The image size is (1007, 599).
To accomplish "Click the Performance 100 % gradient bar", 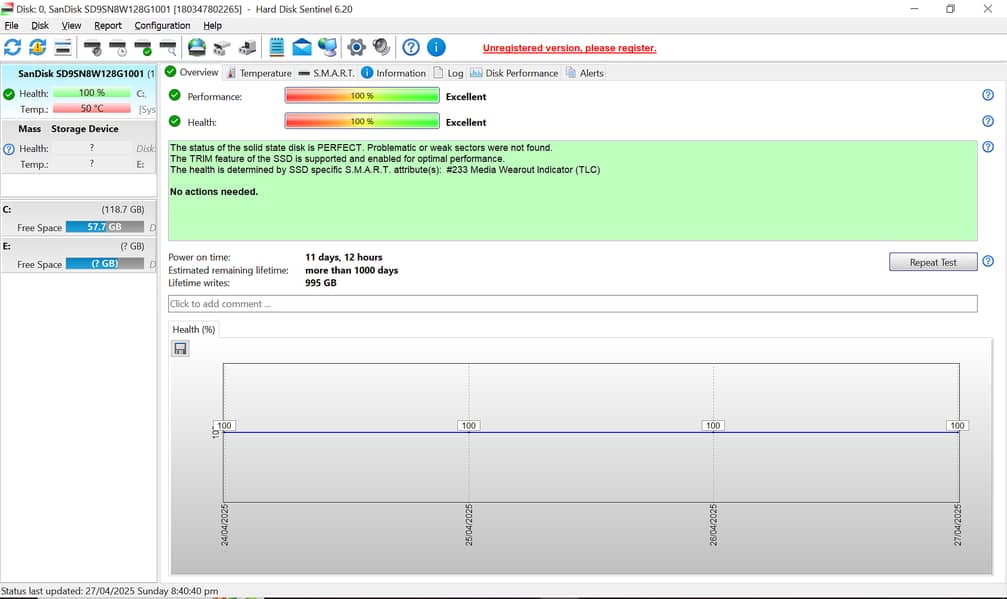I will 362,96.
